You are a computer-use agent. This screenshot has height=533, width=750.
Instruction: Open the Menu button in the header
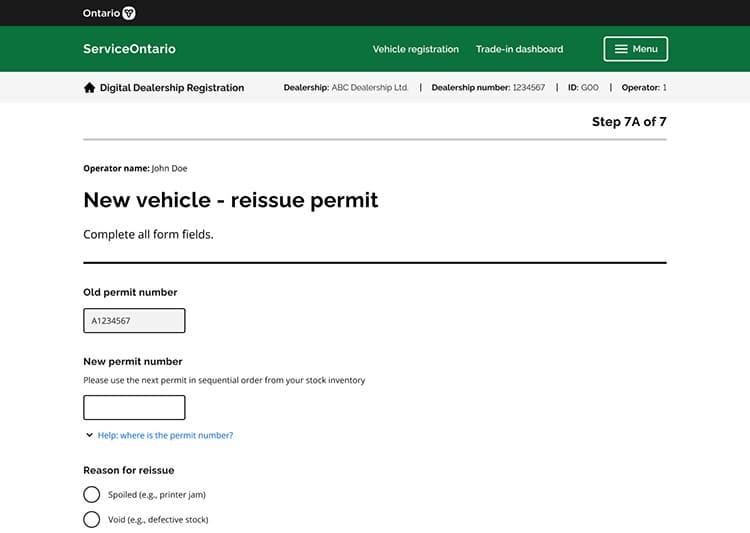[x=635, y=49]
